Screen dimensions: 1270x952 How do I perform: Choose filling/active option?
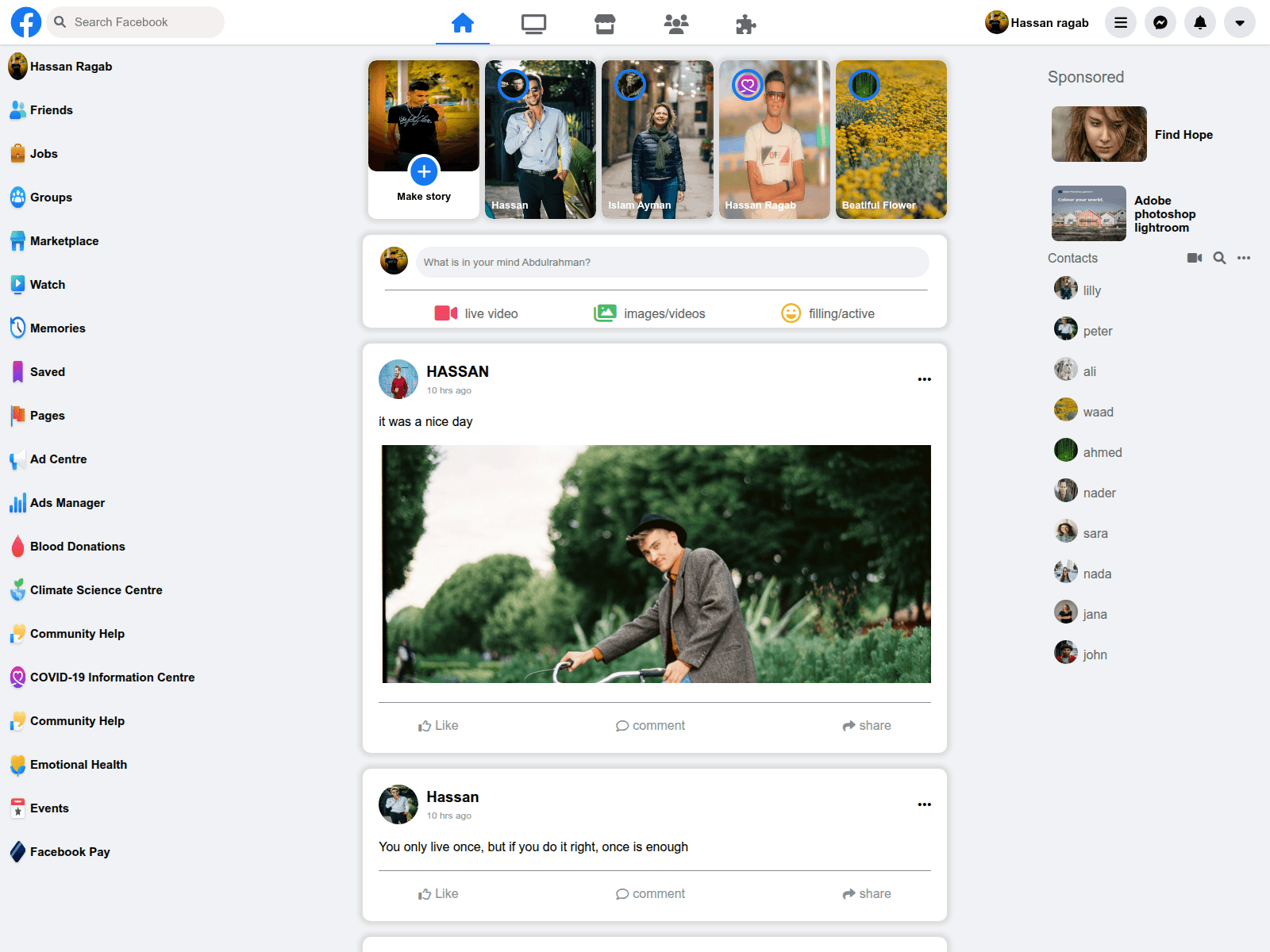828,313
